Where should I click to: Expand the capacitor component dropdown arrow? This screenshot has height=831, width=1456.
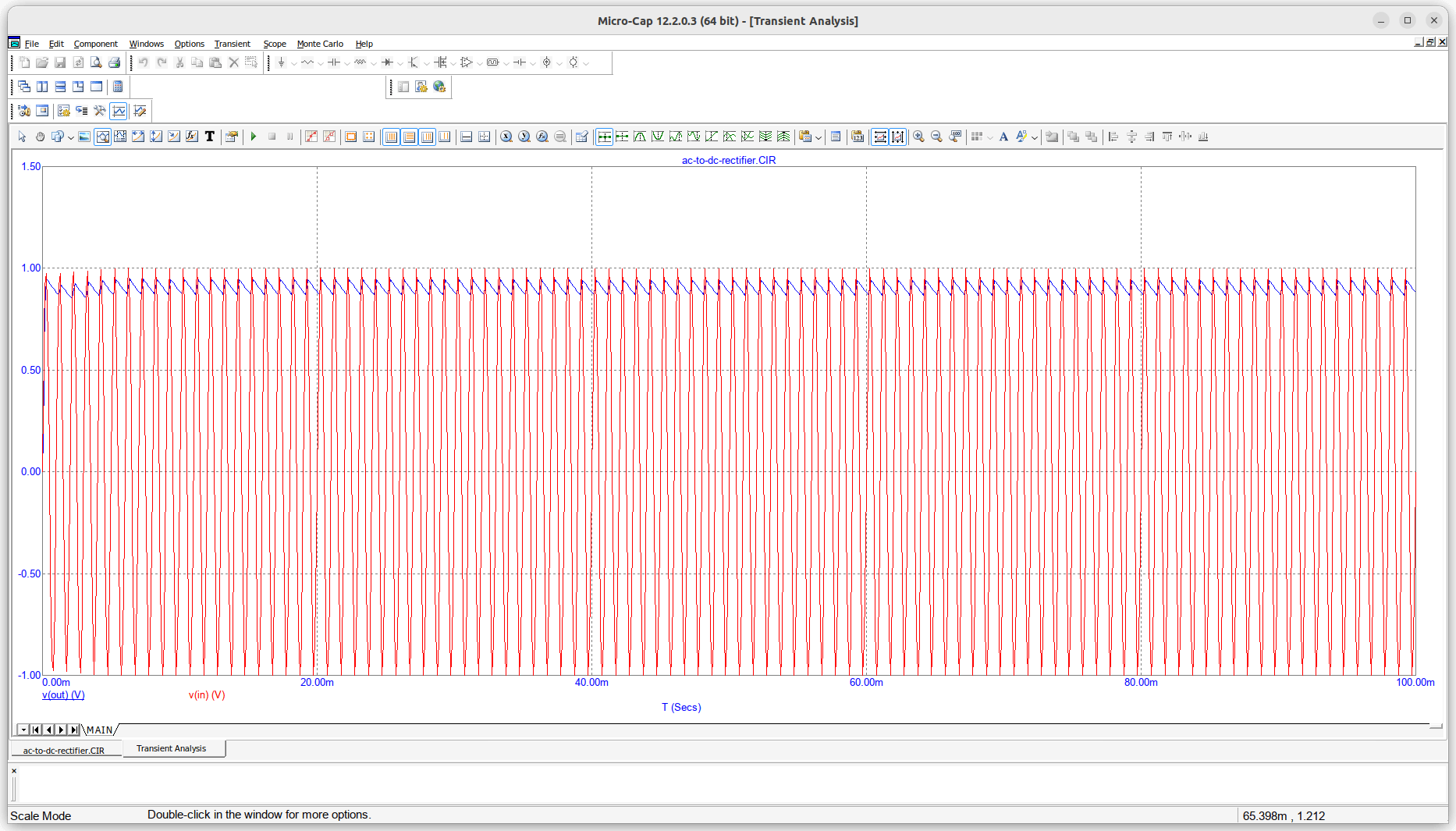(346, 63)
